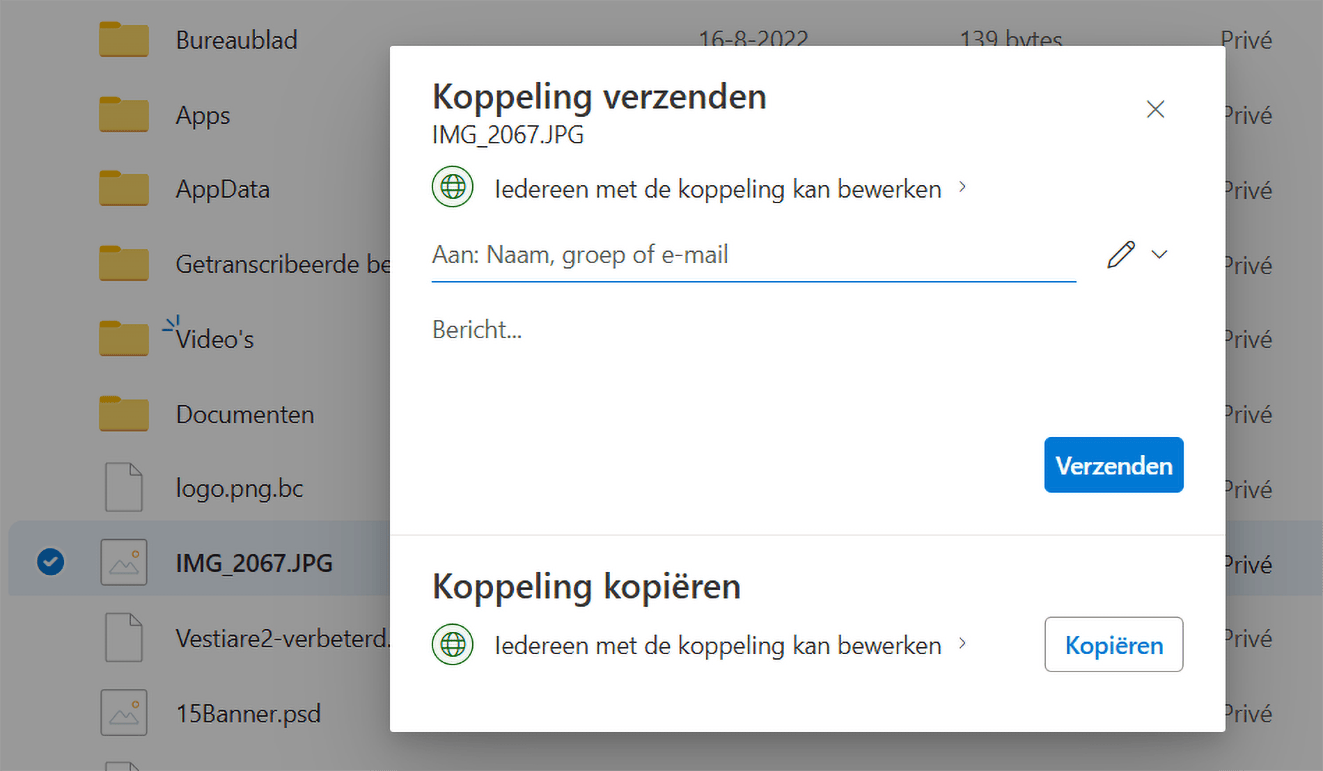The height and width of the screenshot is (771, 1323).
Task: Open the Video's folder
Action: [215, 340]
